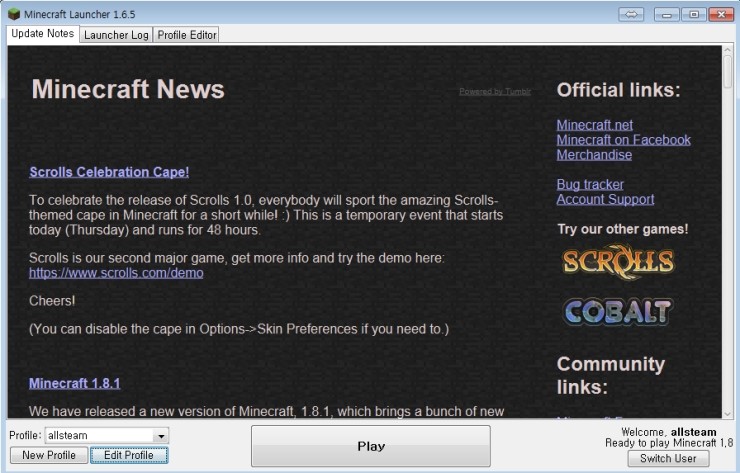Follow the scrolls.com/demo link
Screen dimensions: 740x473
click(116, 273)
